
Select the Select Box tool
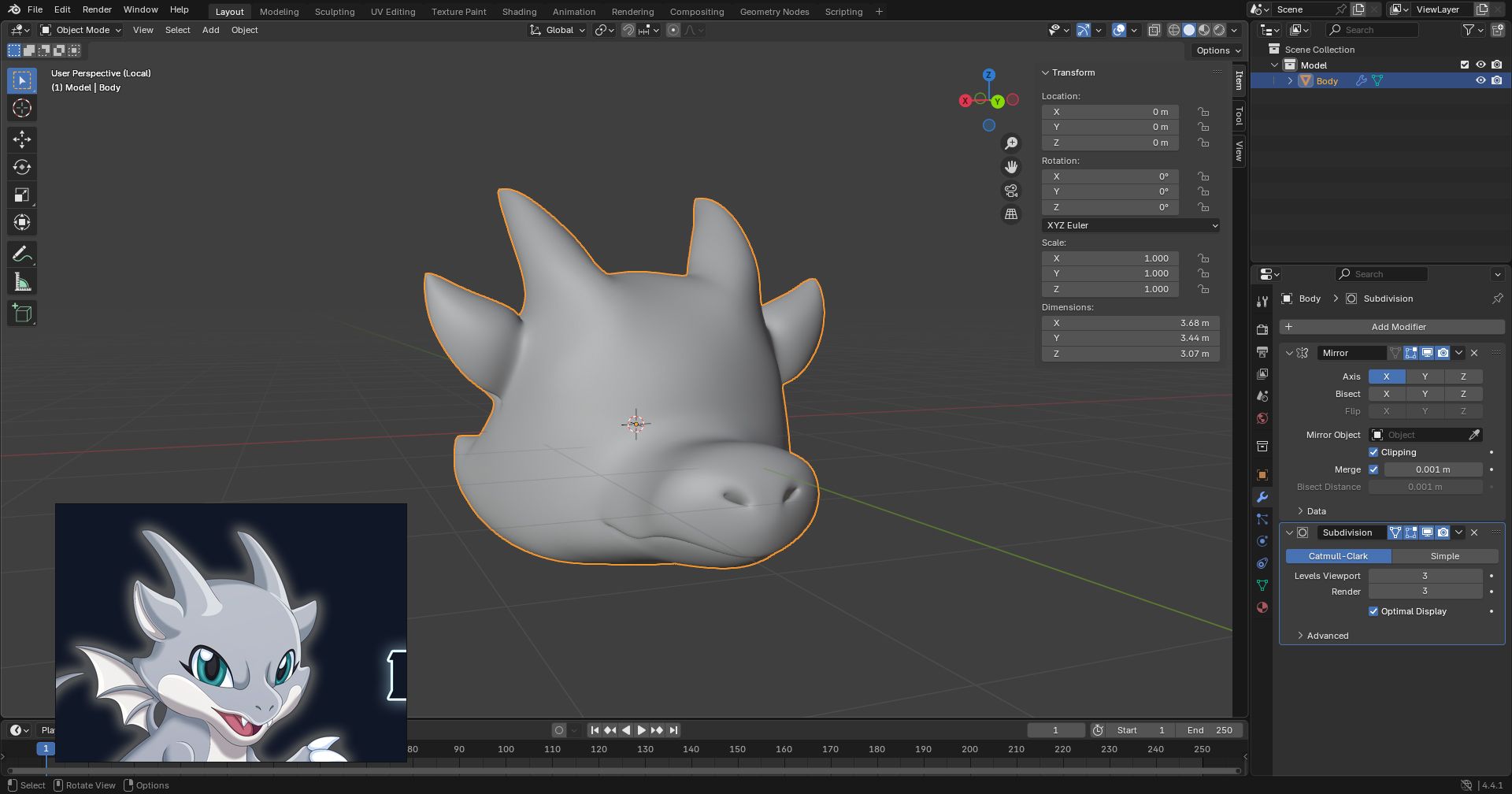pos(22,80)
